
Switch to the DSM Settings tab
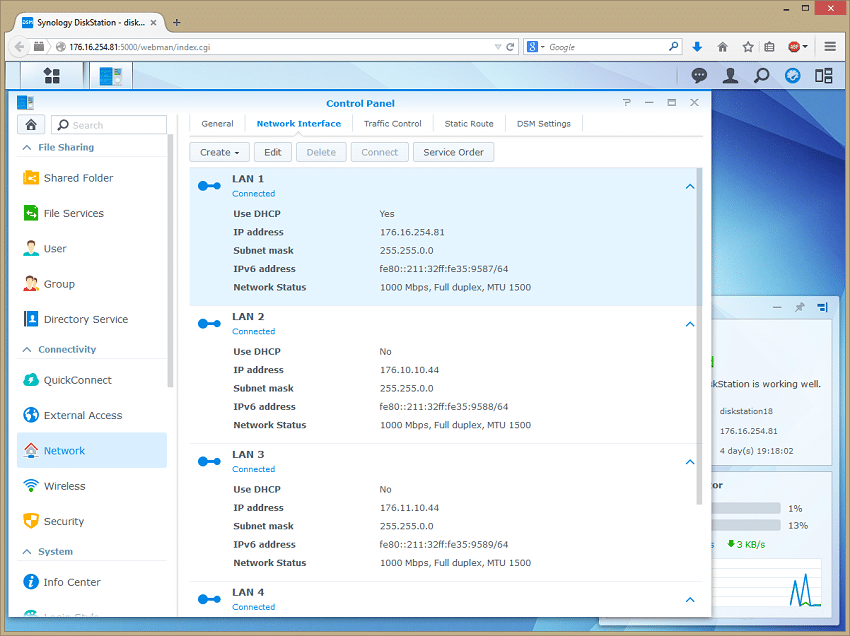(544, 124)
